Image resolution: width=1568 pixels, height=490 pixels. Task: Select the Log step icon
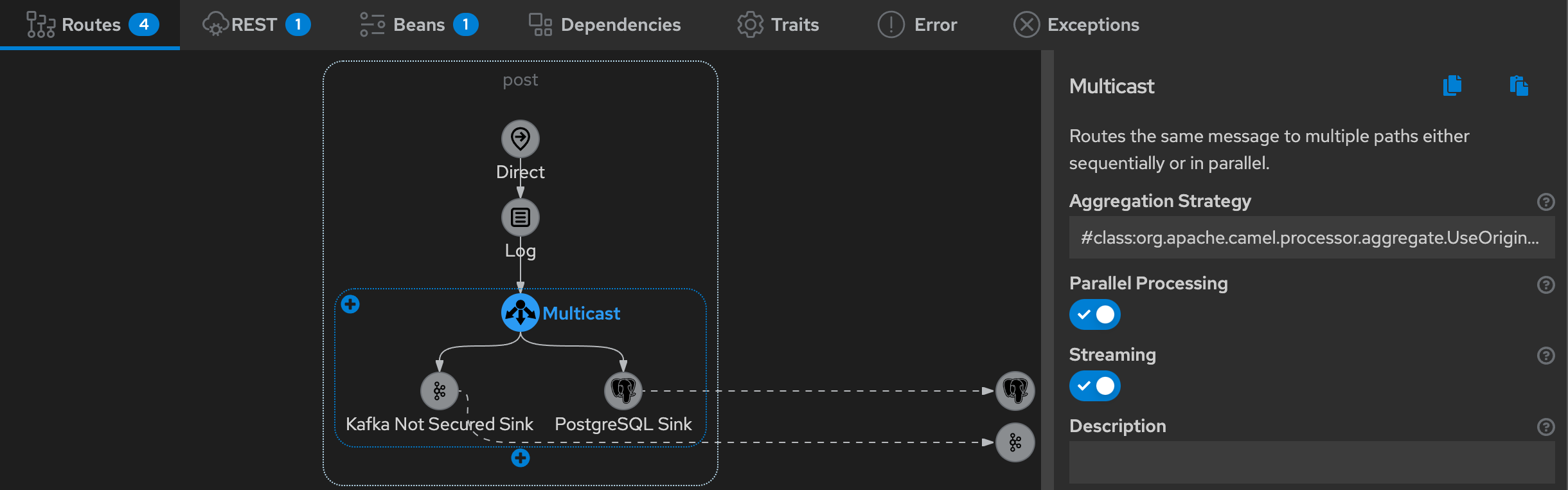tap(520, 217)
